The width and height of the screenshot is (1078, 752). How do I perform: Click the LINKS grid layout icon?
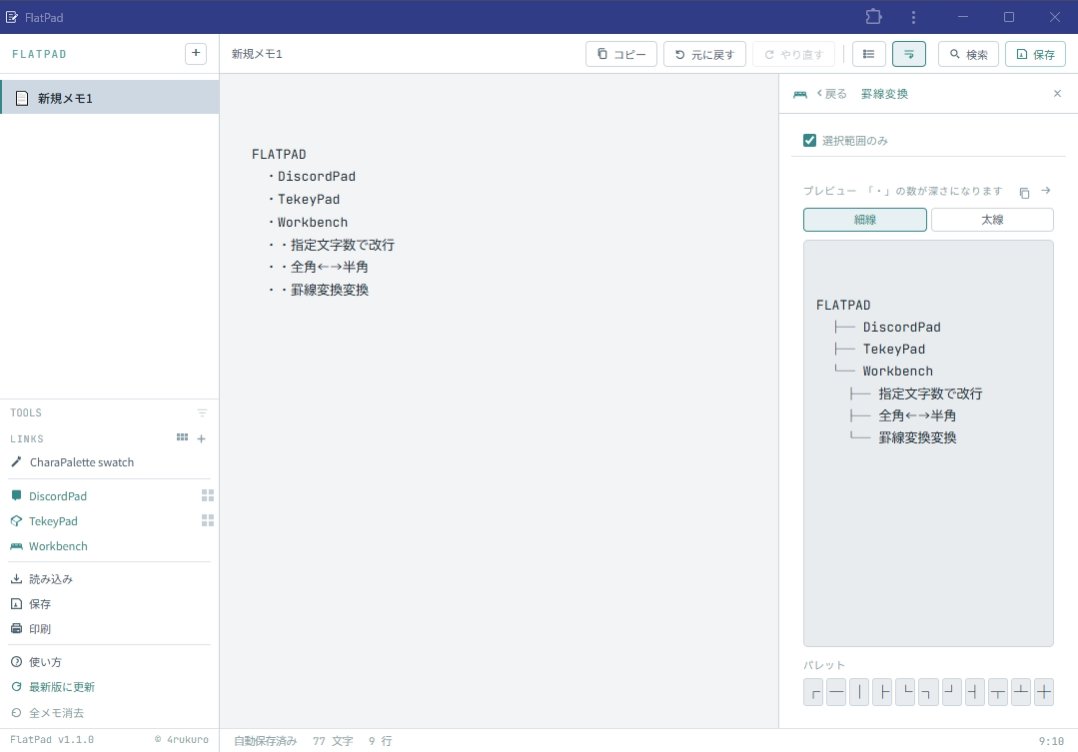click(182, 437)
